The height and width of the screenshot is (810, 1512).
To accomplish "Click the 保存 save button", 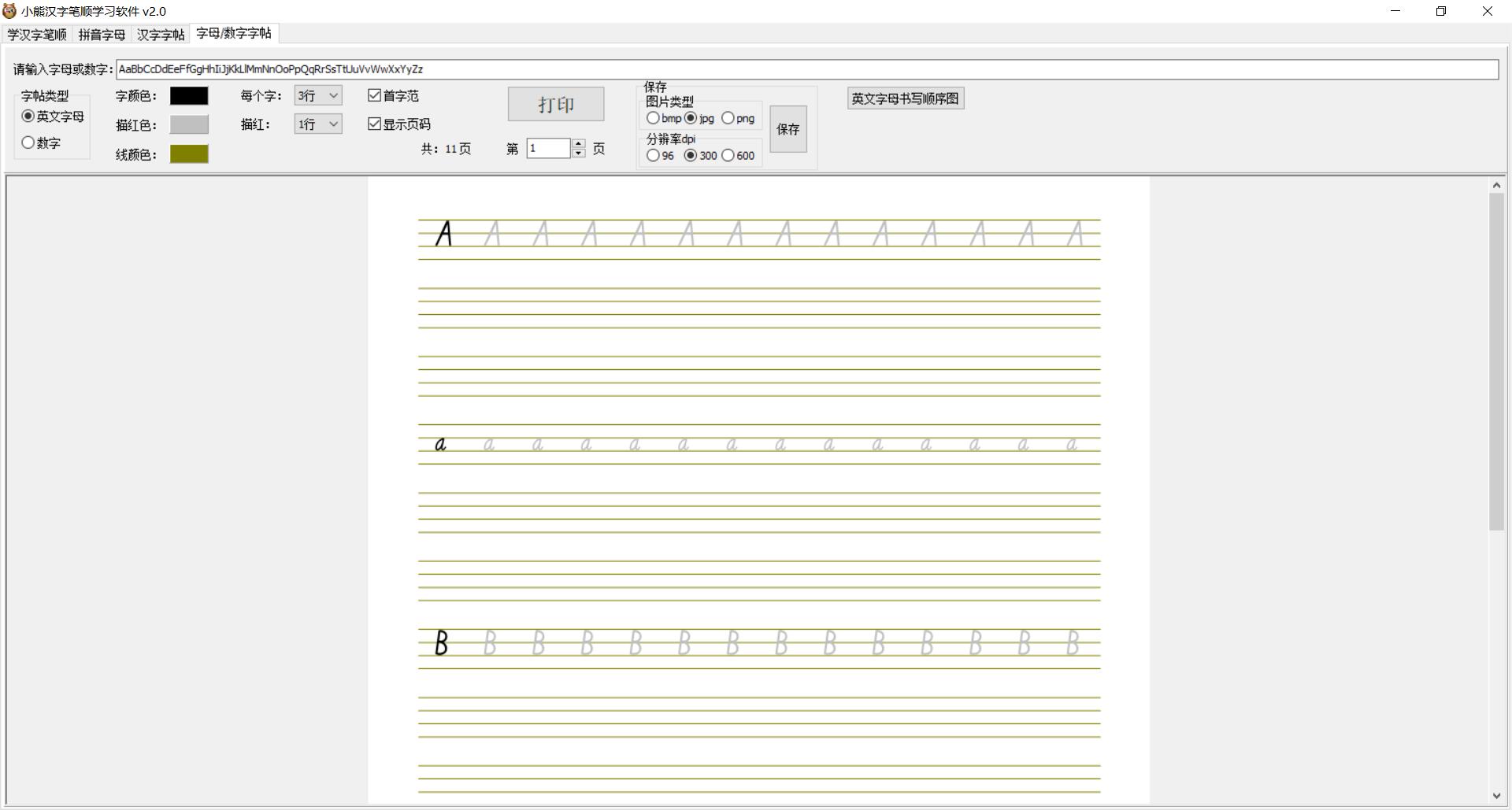I will [x=787, y=129].
